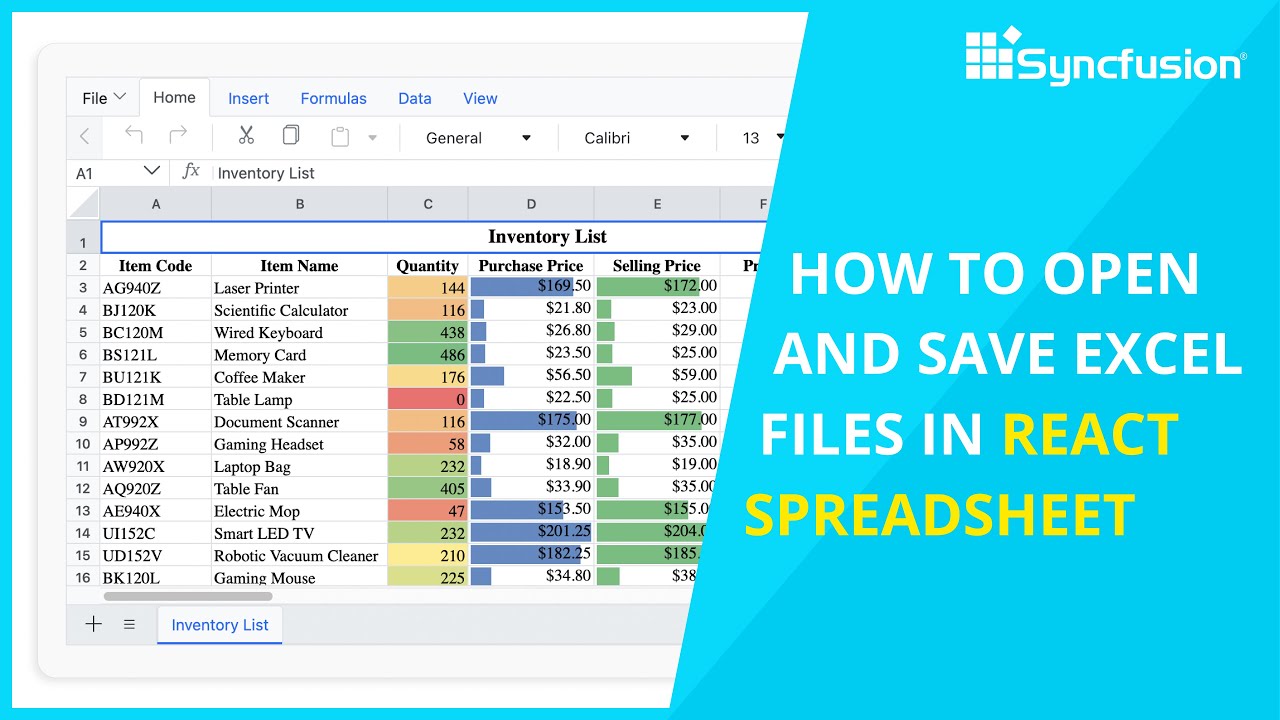Click the Wired Keyboard cell
1280x720 pixels.
300,332
